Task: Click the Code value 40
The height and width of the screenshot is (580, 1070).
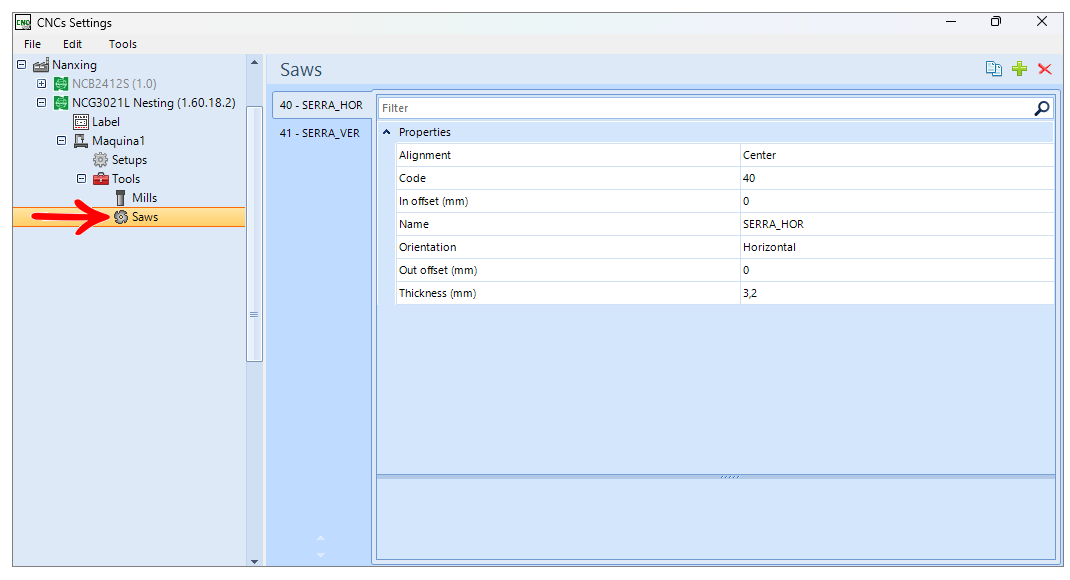Action: tap(897, 178)
